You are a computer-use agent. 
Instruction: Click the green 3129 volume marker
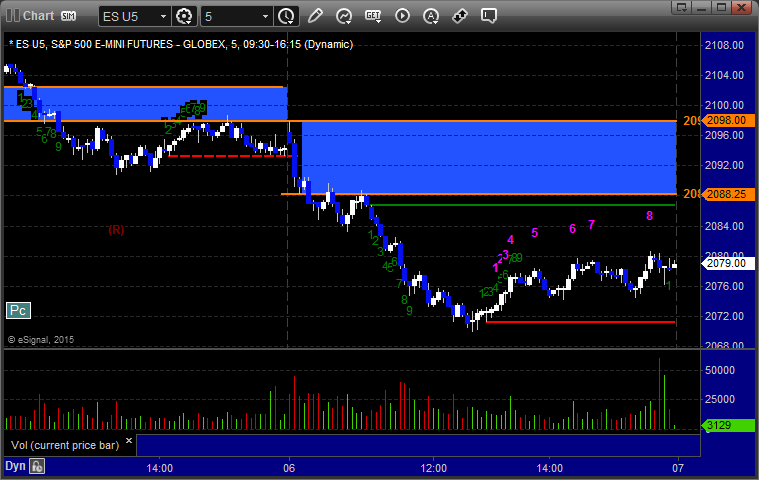[729, 425]
